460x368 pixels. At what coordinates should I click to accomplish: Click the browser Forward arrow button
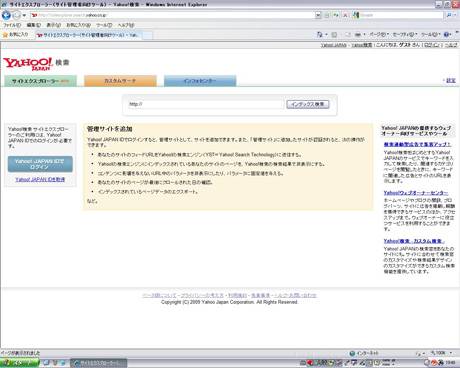click(x=16, y=15)
